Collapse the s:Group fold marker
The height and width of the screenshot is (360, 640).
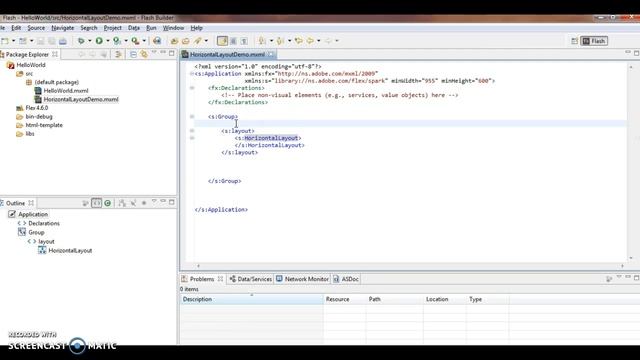point(192,117)
